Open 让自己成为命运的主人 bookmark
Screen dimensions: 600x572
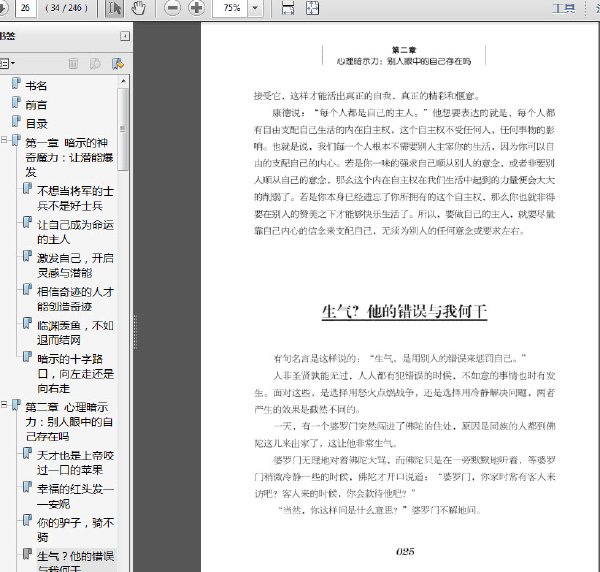point(75,232)
